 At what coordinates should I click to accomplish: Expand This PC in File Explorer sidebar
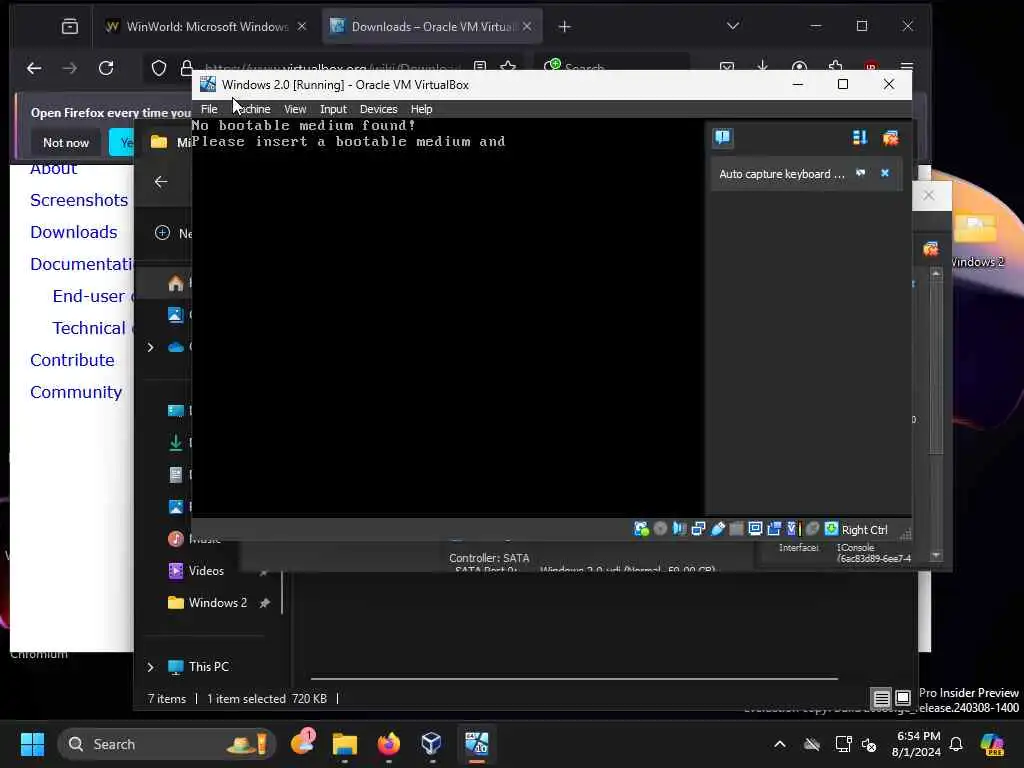pos(150,667)
